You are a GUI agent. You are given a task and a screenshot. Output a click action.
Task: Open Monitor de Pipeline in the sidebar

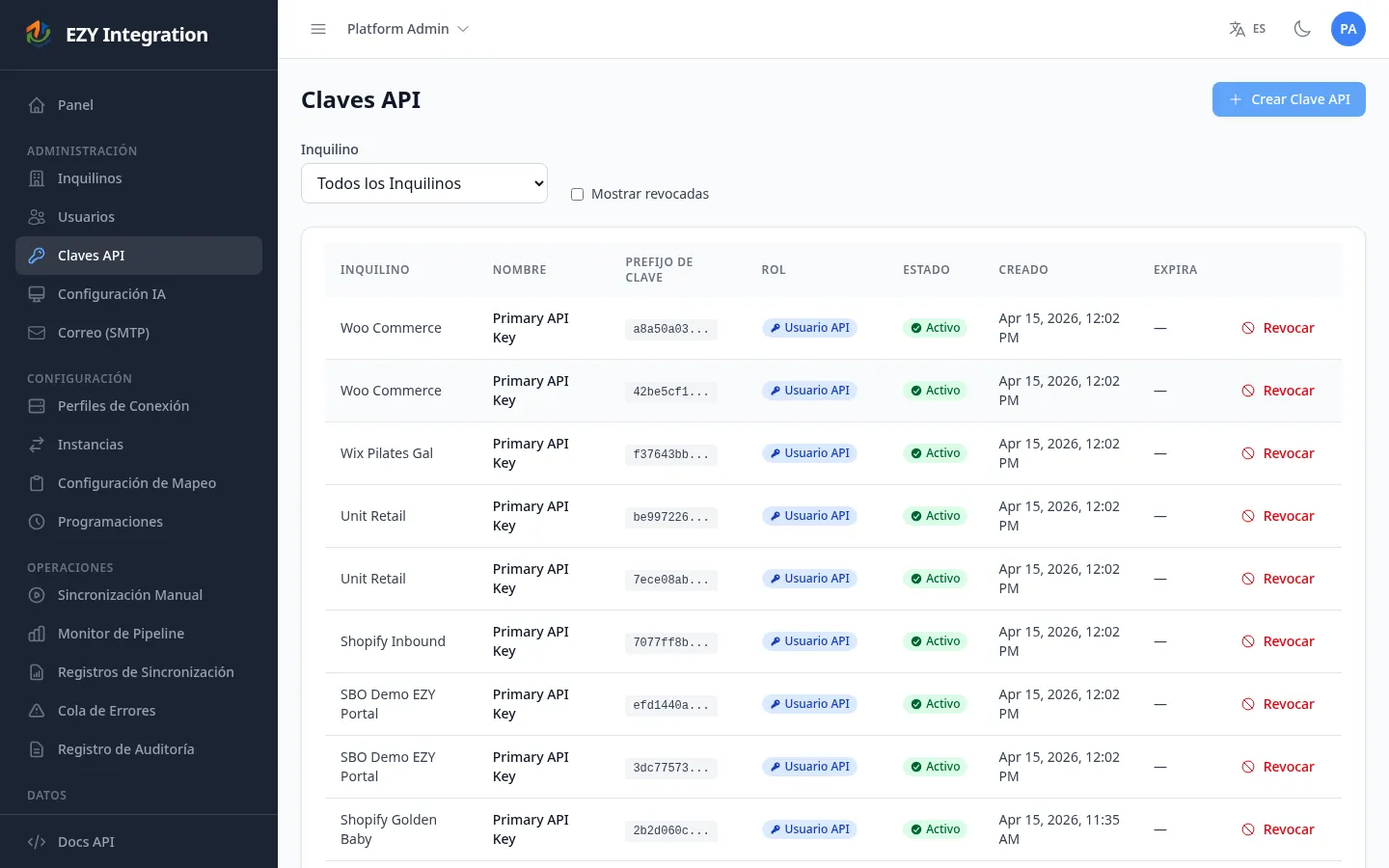click(x=139, y=634)
